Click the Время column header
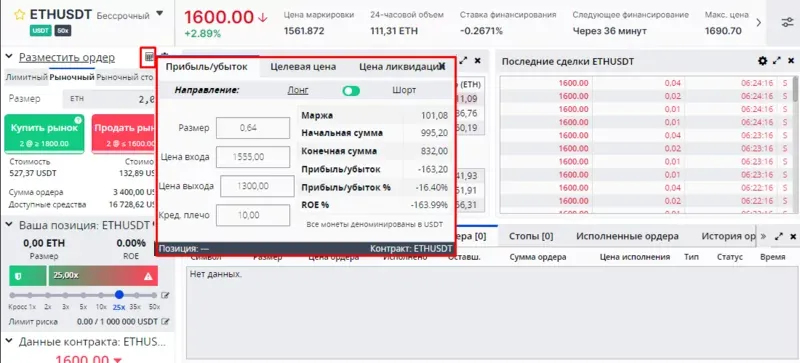800x363 pixels. (x=773, y=257)
